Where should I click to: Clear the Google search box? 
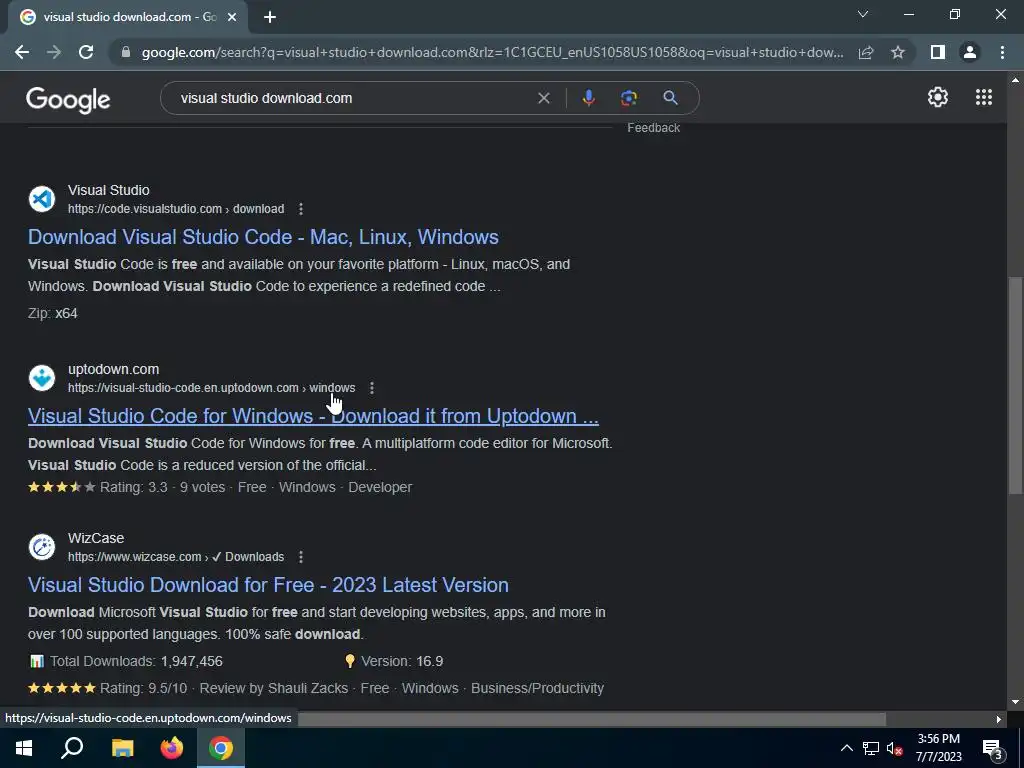(543, 98)
